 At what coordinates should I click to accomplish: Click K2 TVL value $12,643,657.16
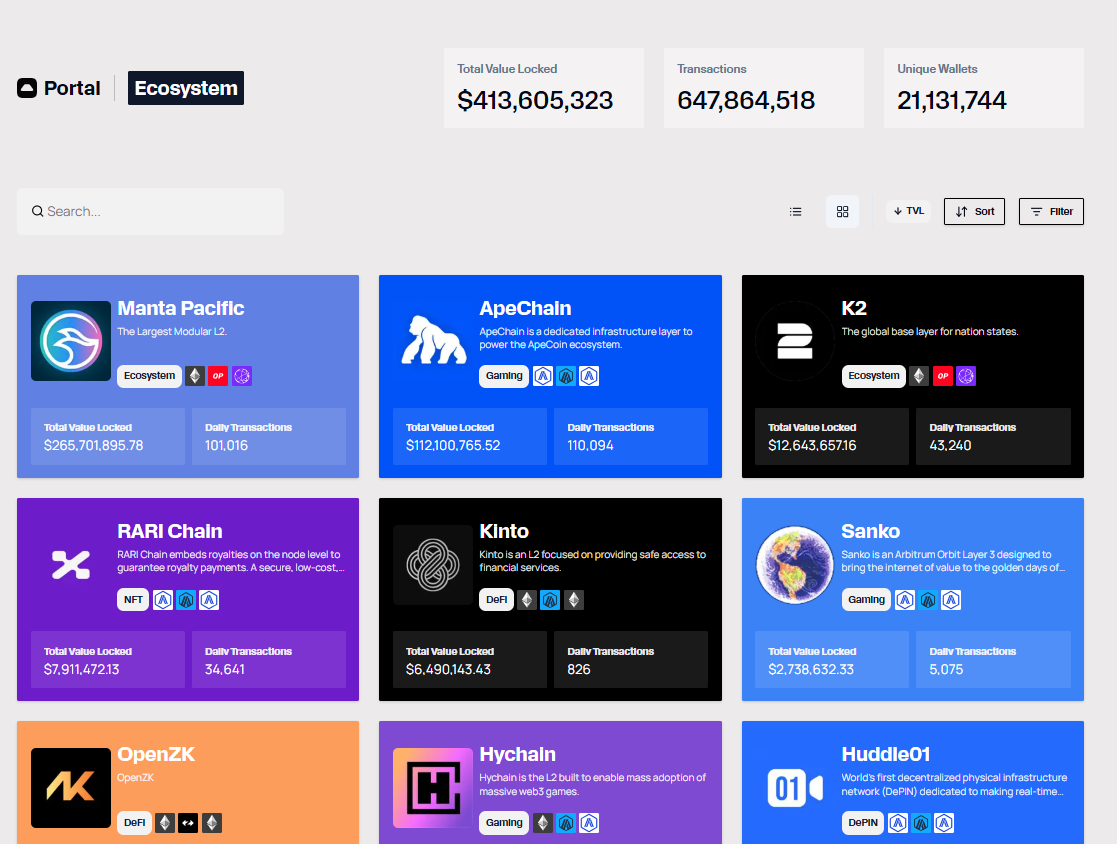coord(812,446)
